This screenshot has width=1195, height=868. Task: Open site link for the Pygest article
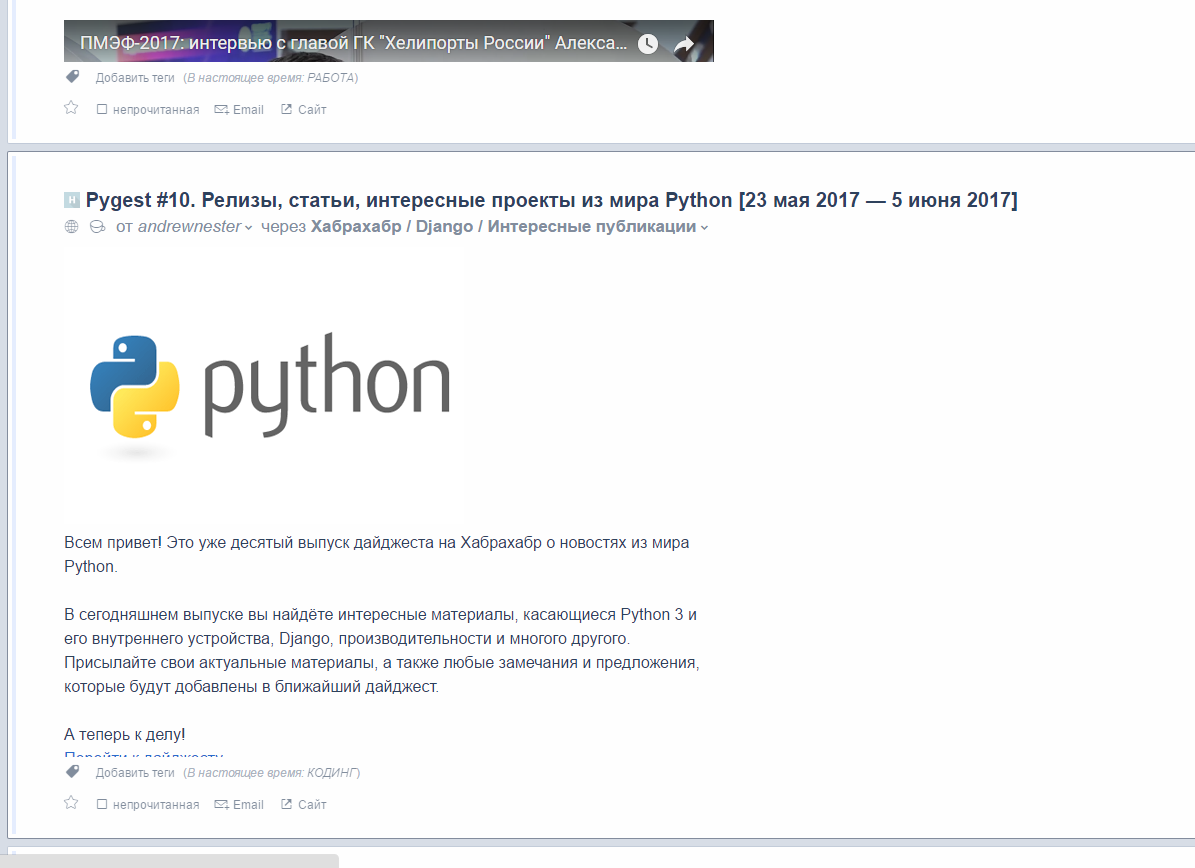point(303,805)
